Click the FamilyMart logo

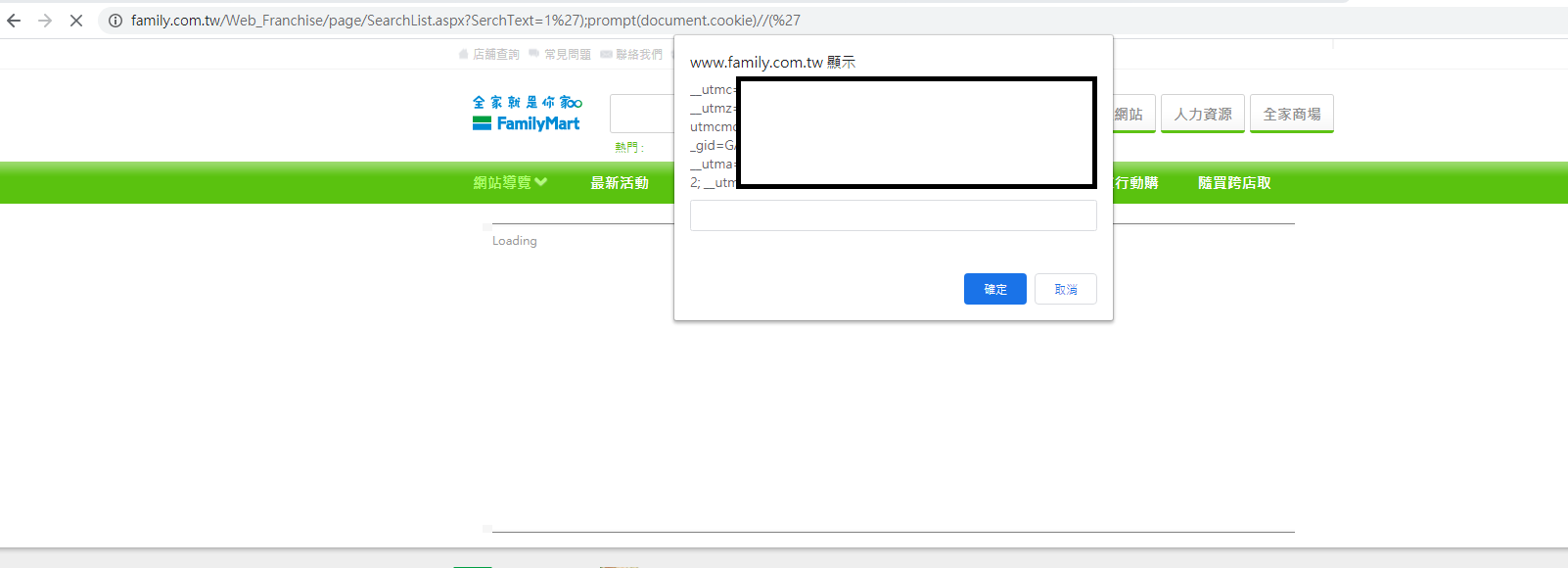click(x=527, y=114)
